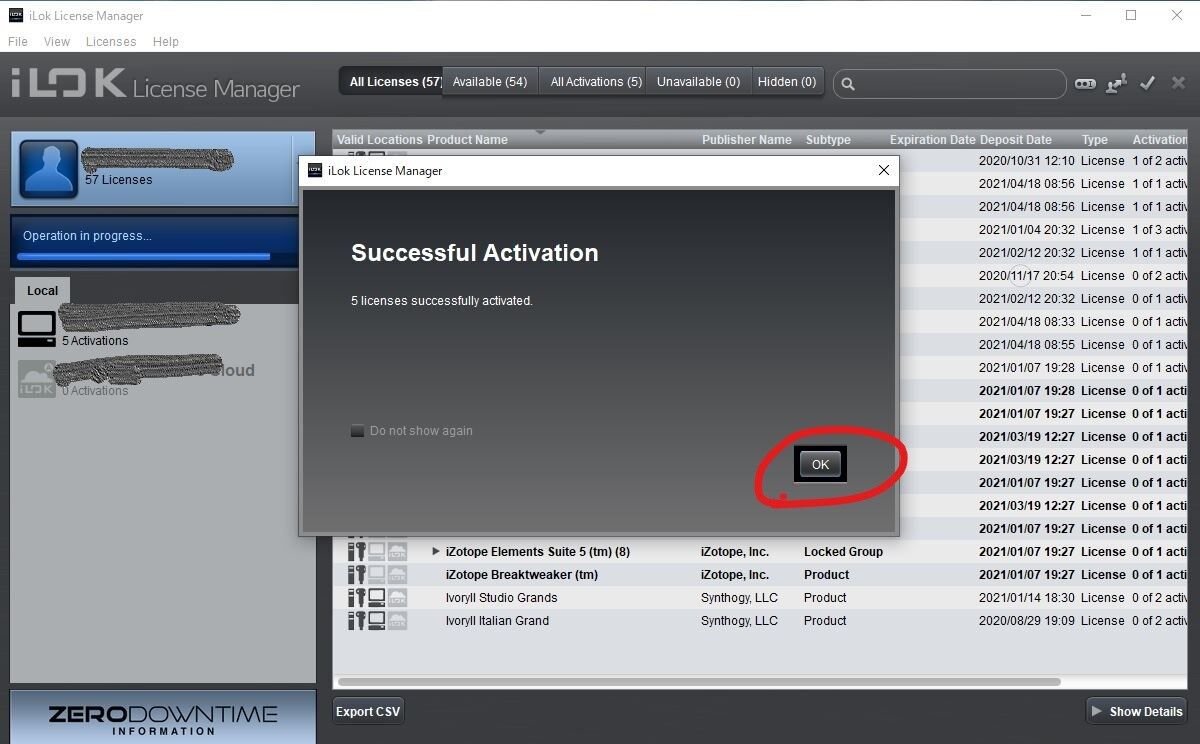Sort by the Publisher Name column header

(746, 140)
